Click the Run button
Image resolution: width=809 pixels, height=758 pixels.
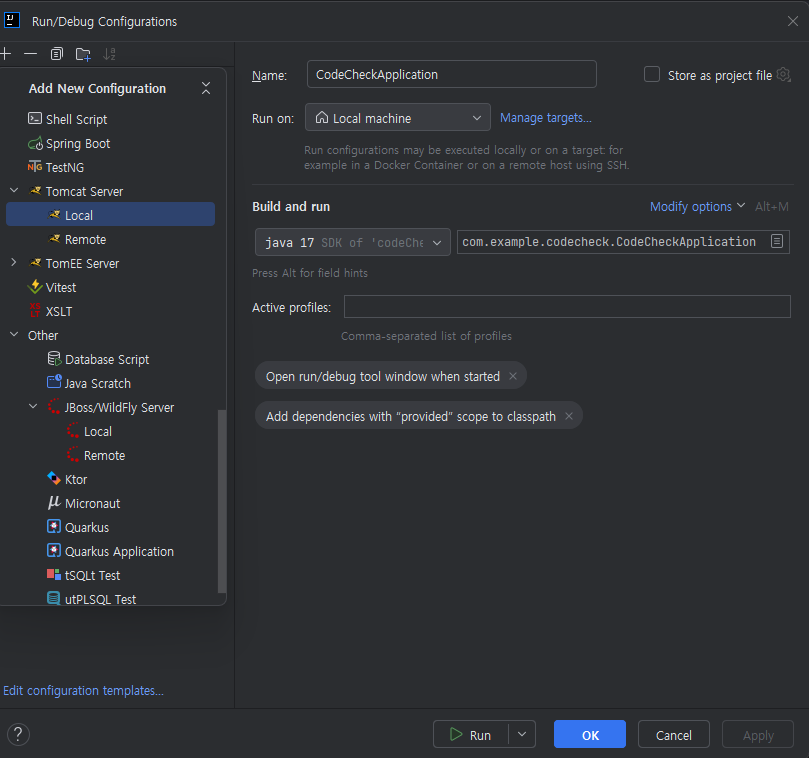tap(471, 734)
